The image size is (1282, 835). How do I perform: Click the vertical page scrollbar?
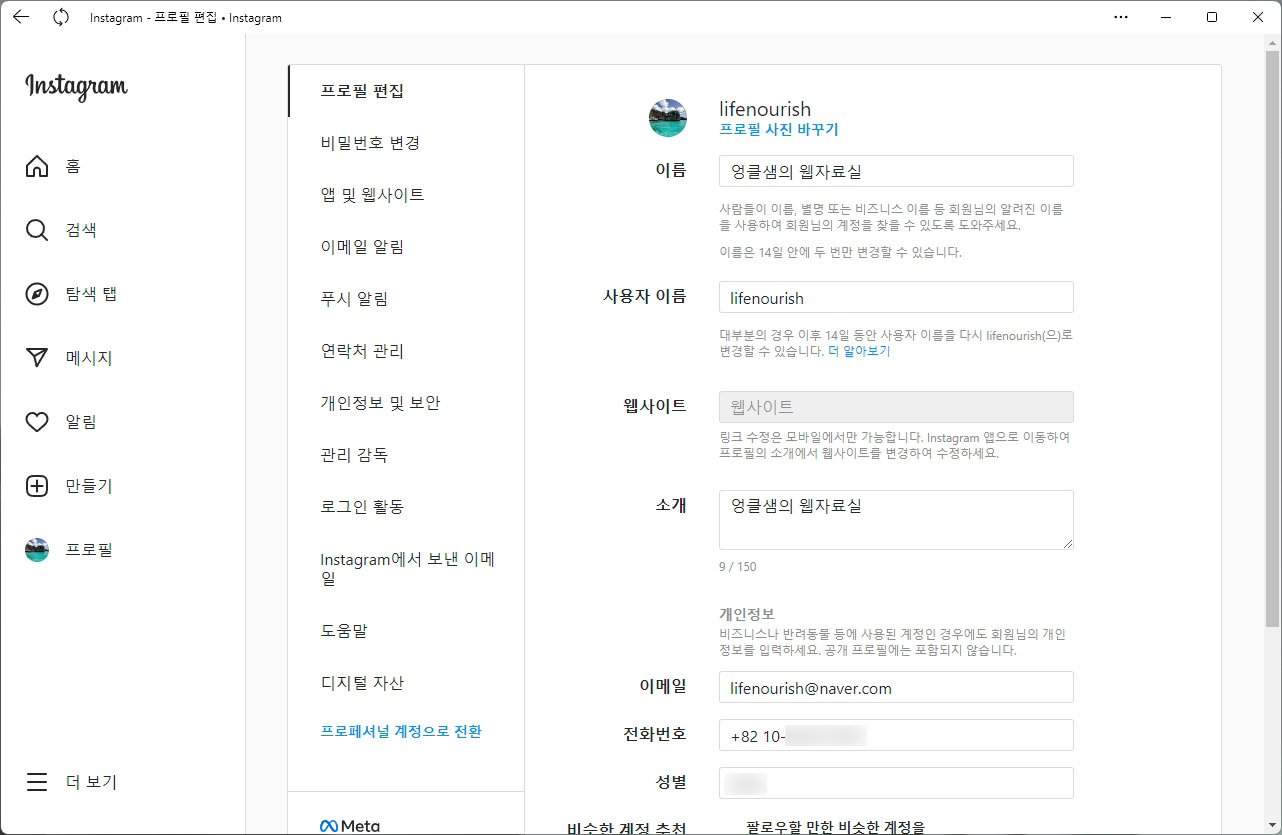pos(1272,337)
